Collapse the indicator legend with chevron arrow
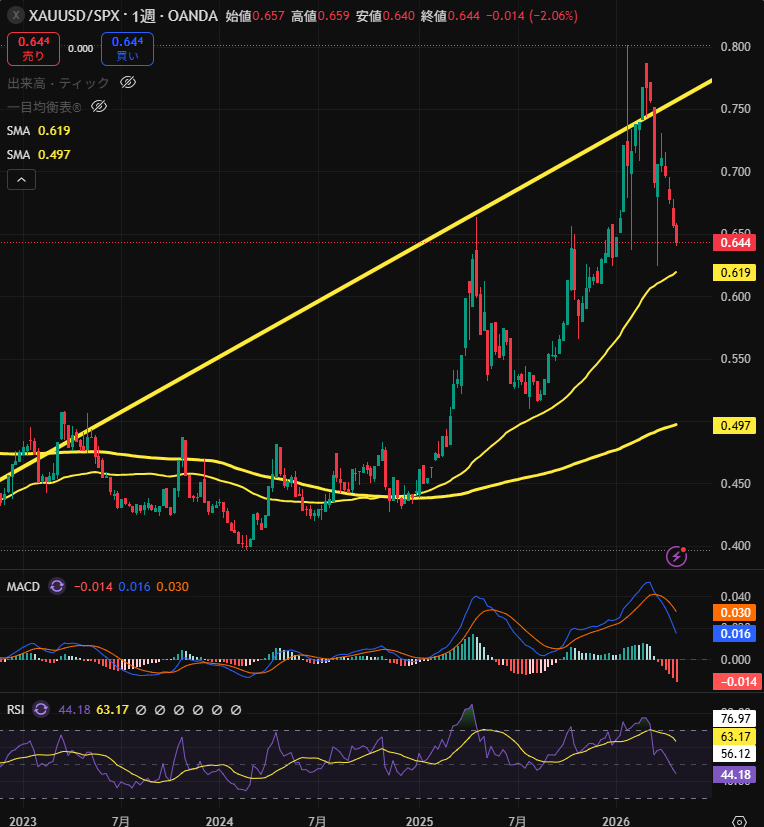Image resolution: width=764 pixels, height=827 pixels. tap(22, 180)
